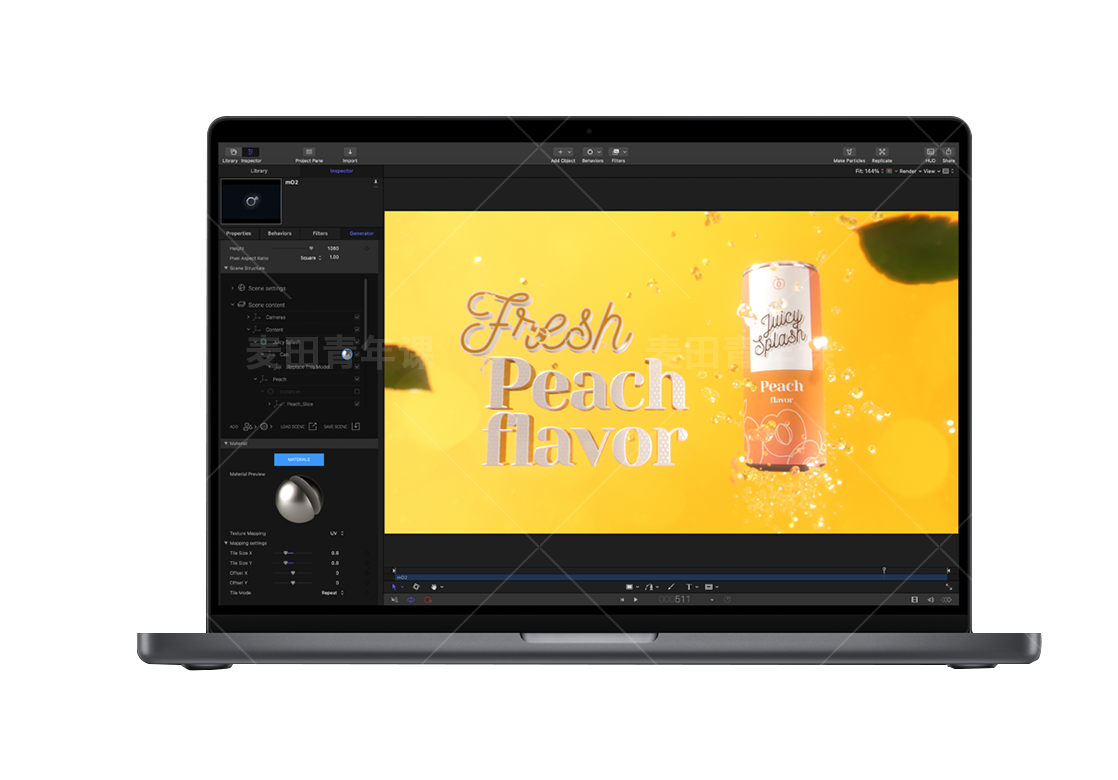Open the View dropdown menu

[x=932, y=171]
